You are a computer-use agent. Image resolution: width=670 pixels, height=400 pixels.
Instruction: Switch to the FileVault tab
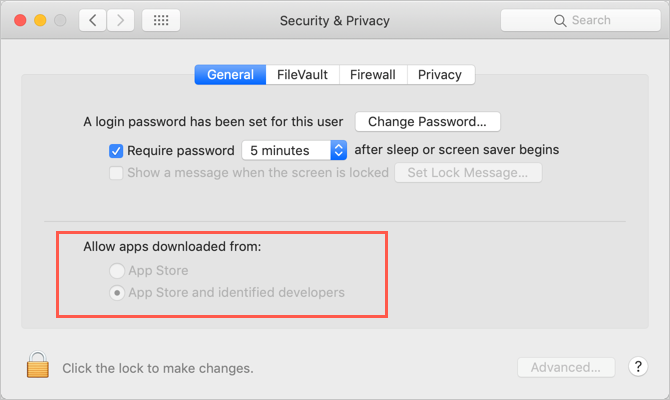click(302, 75)
